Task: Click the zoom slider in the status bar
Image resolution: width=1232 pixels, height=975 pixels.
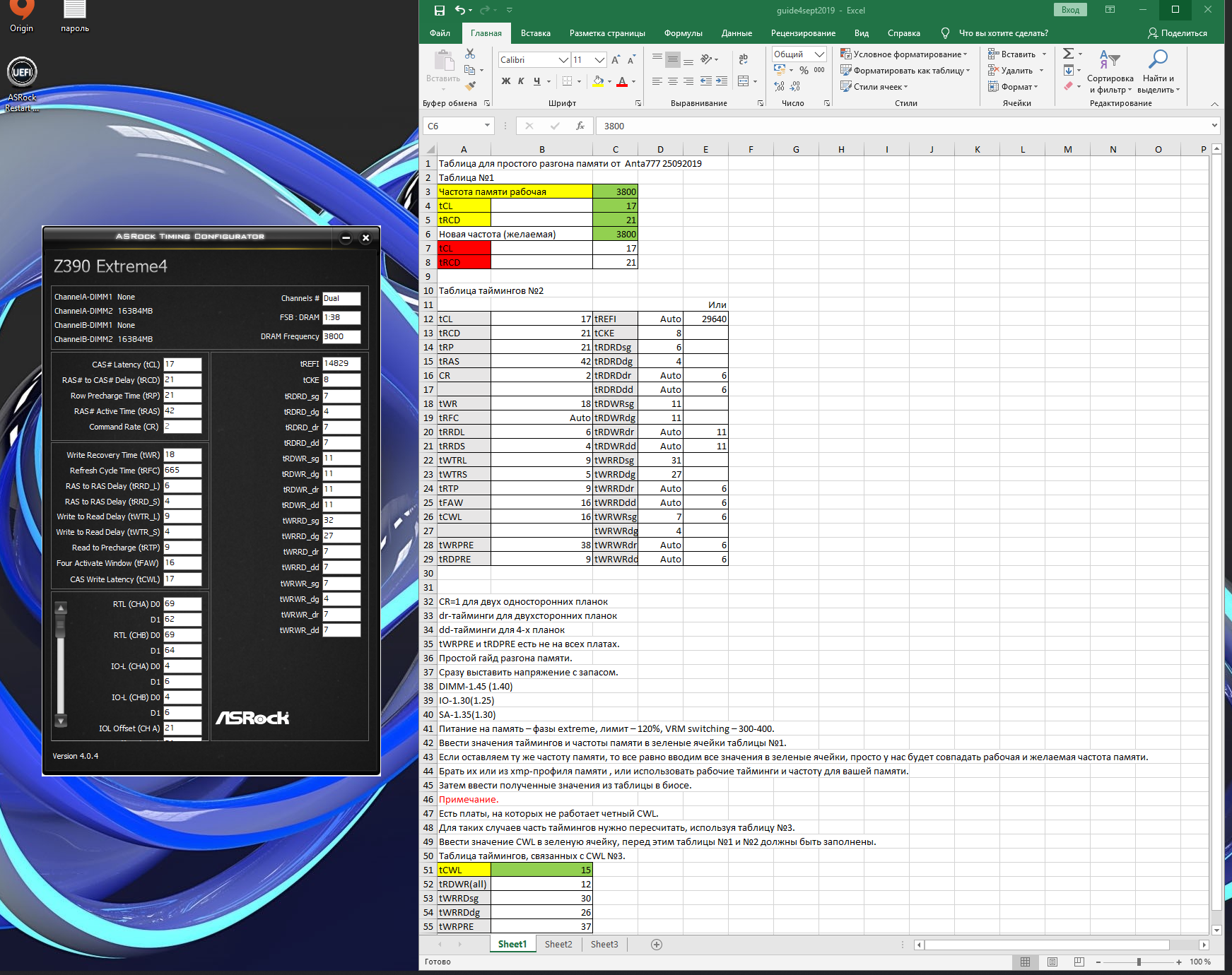Action: coord(1138,962)
